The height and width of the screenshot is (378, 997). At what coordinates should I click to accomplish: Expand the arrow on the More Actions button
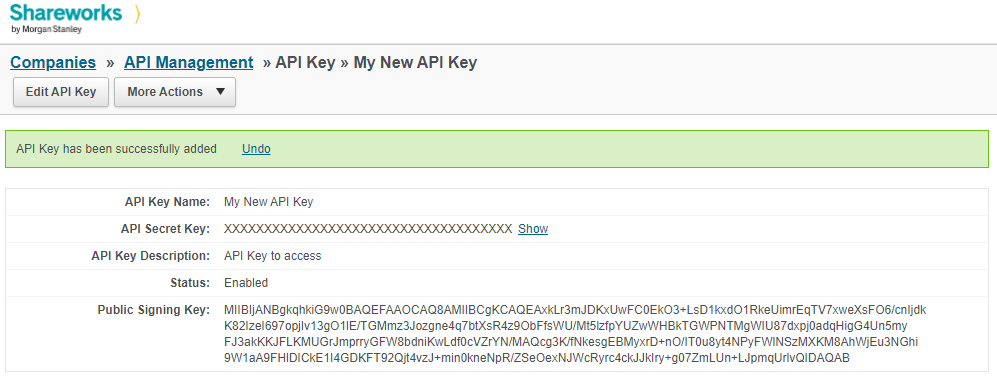click(x=220, y=91)
